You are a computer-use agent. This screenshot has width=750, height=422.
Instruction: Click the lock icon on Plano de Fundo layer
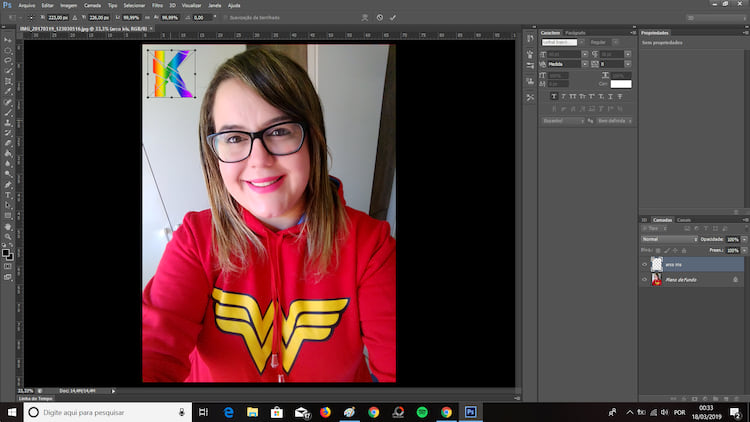[x=735, y=281]
